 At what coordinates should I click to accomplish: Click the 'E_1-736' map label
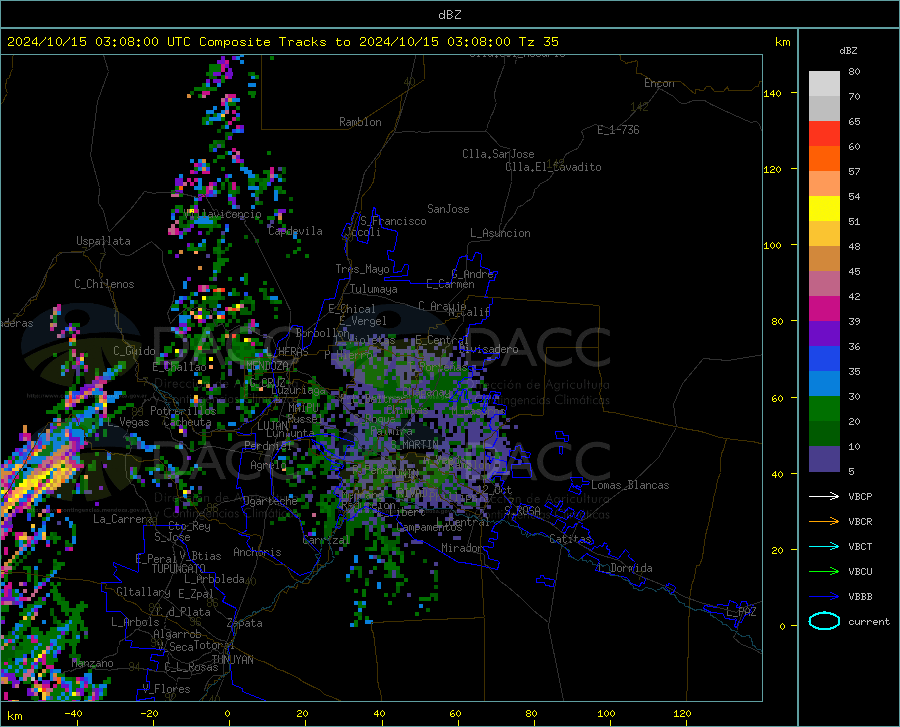pos(618,130)
